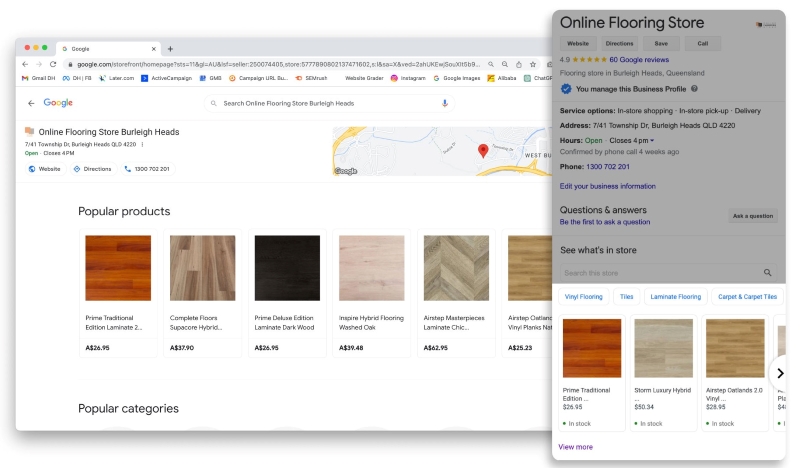The height and width of the screenshot is (468, 800).
Task: Click the browser address bar URL
Action: [x=278, y=64]
